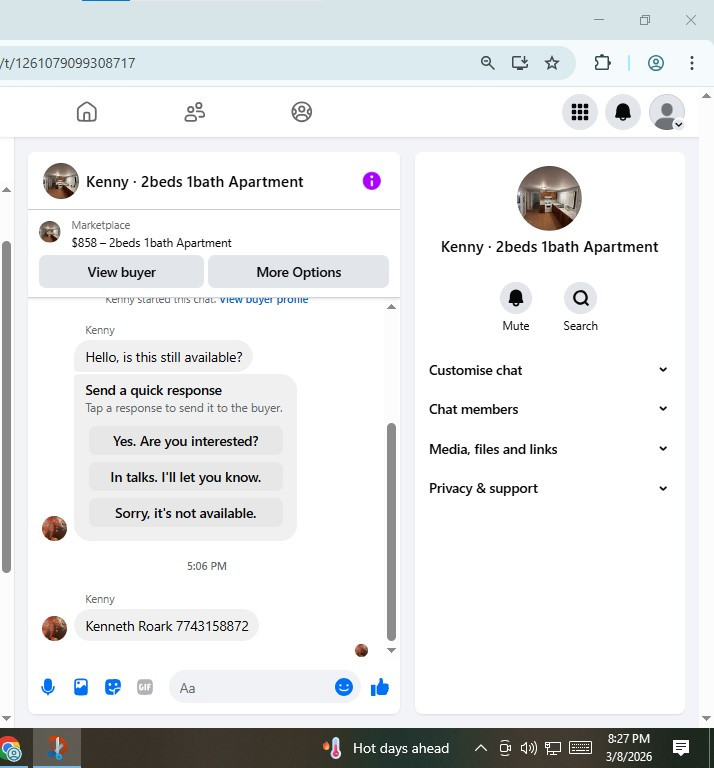Open Chrome three-dot menu
This screenshot has height=768, width=714.
coord(691,63)
